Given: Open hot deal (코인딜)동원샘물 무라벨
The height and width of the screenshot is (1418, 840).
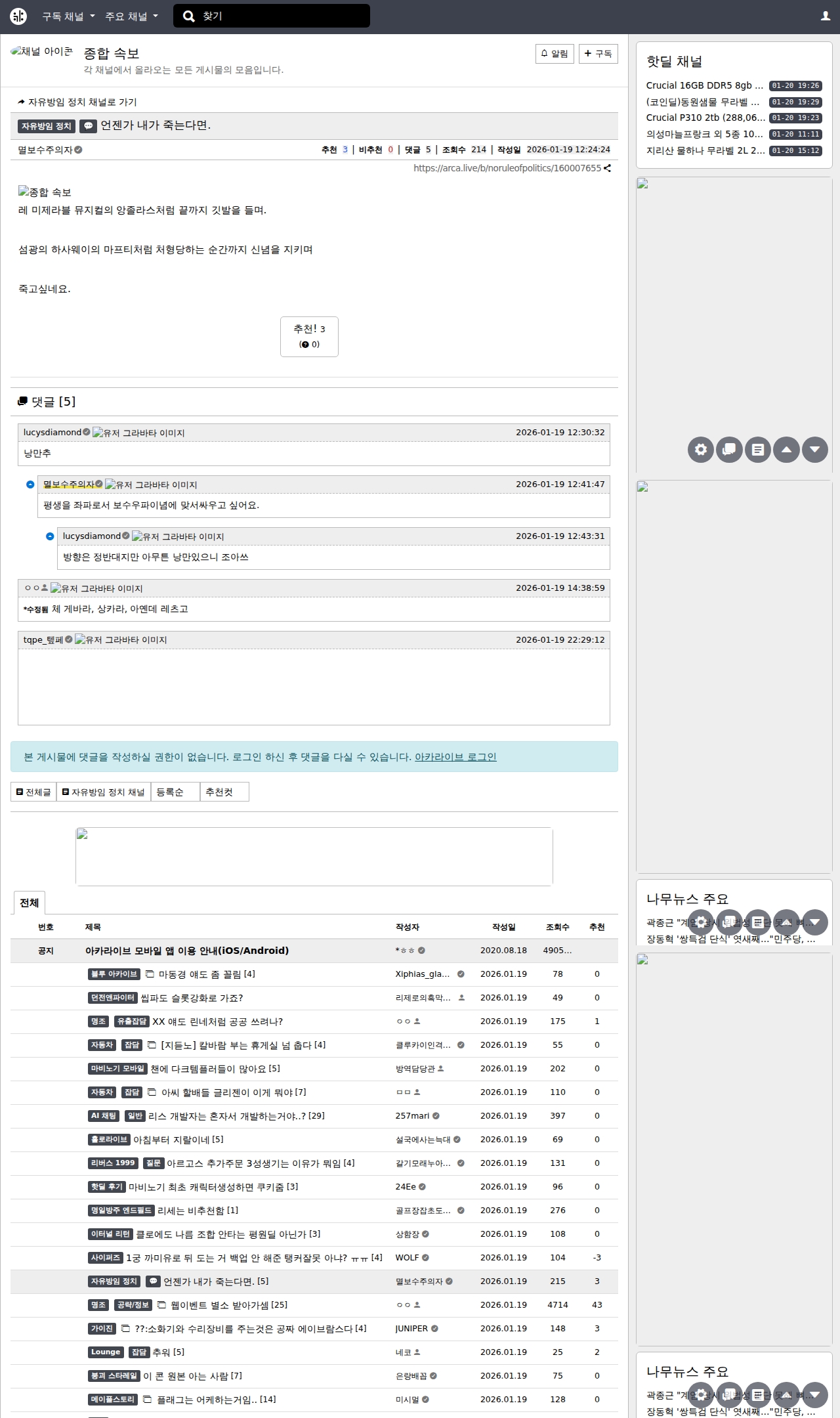Looking at the screenshot, I should [x=703, y=102].
